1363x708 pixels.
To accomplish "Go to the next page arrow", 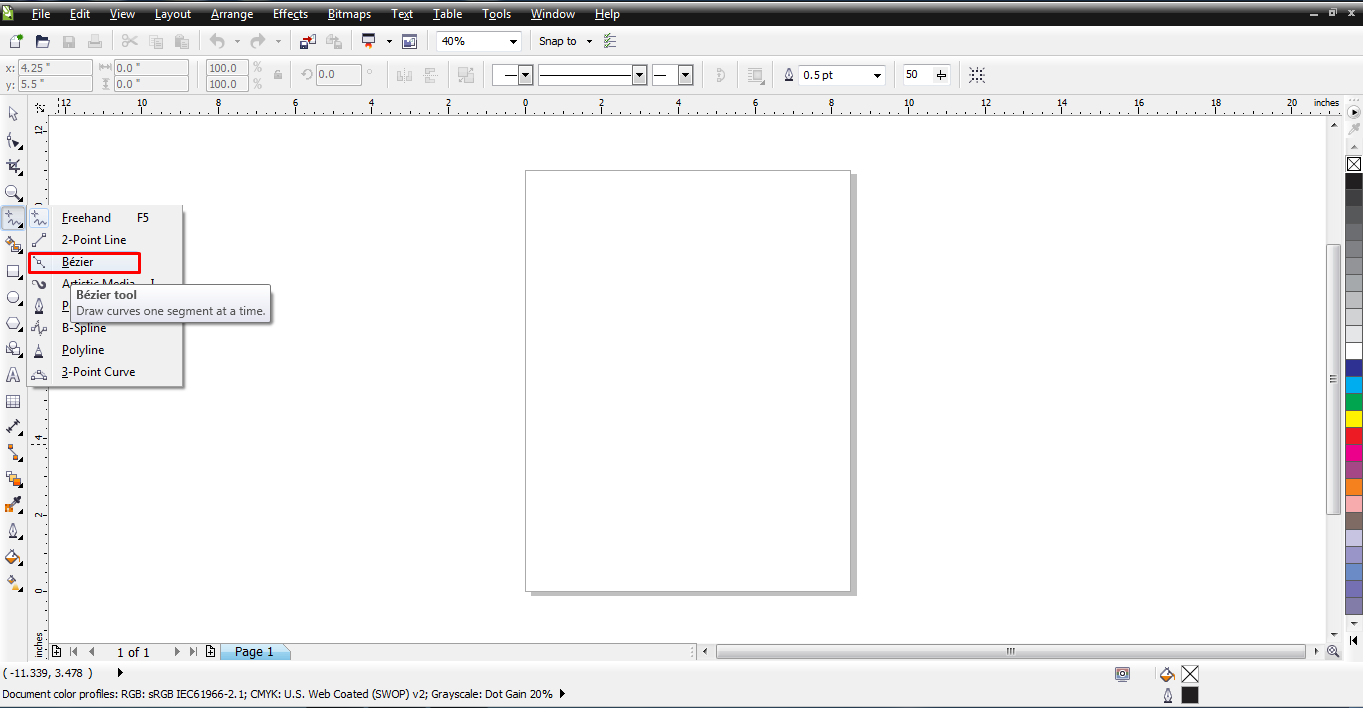I will point(178,651).
